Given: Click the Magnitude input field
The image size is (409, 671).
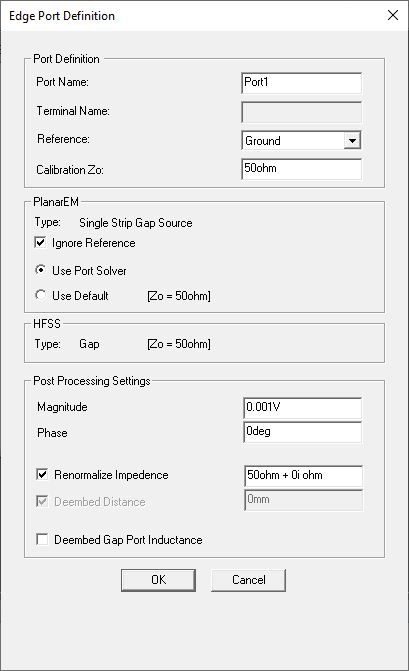Looking at the screenshot, I should click(303, 408).
